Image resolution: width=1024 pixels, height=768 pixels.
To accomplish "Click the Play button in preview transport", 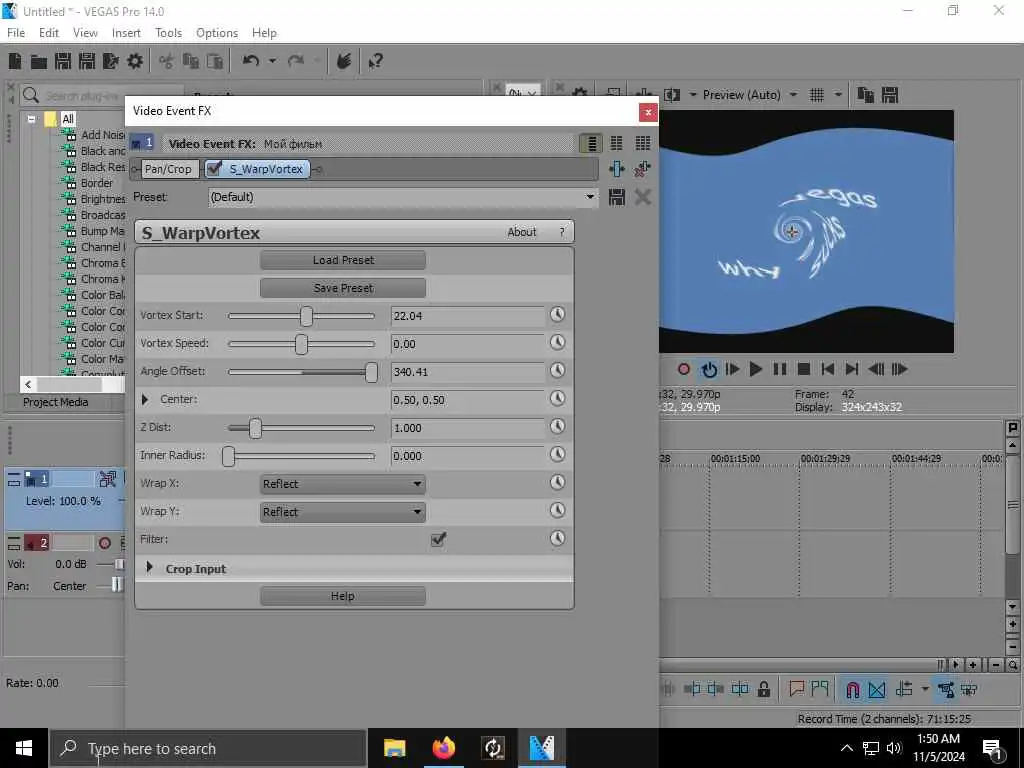I will coord(756,370).
